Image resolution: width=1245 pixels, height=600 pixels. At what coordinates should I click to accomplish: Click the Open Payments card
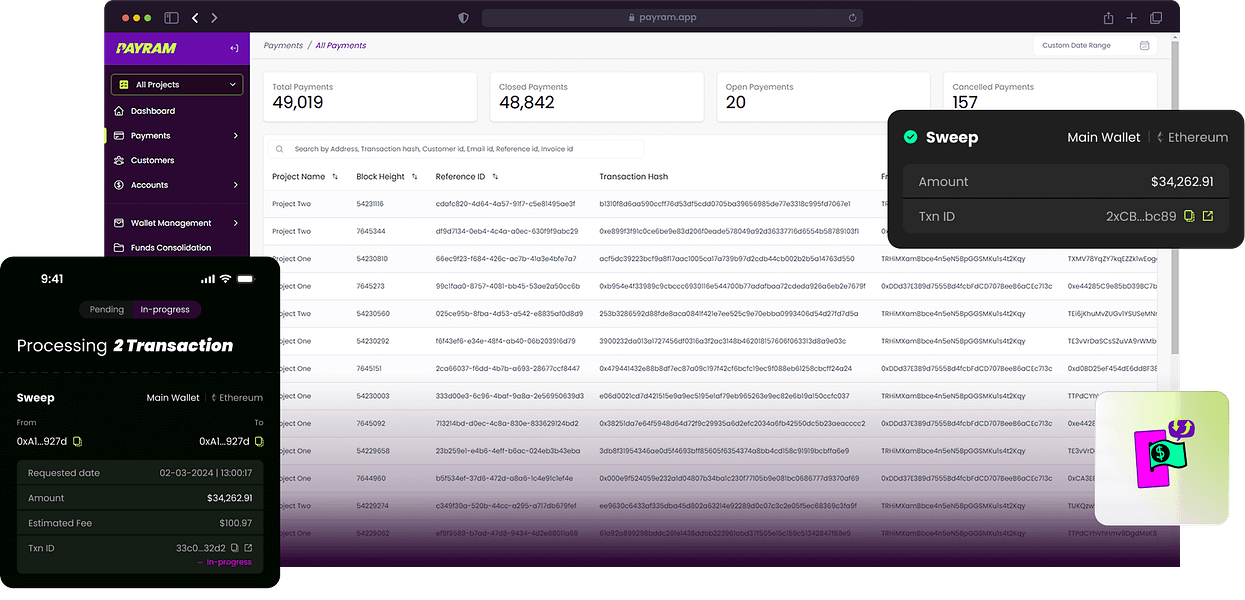tap(823, 97)
